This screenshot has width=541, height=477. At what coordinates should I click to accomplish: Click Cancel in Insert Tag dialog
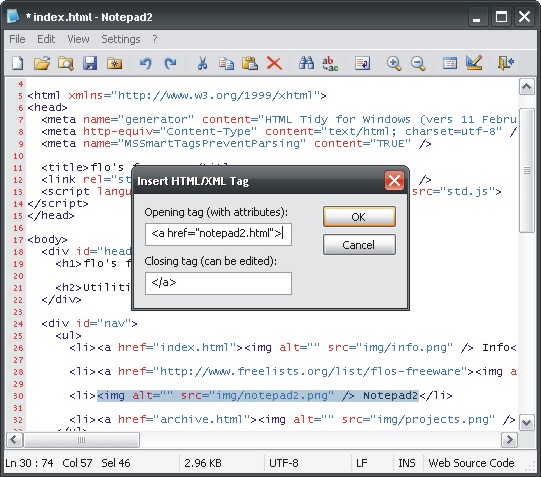coord(359,245)
